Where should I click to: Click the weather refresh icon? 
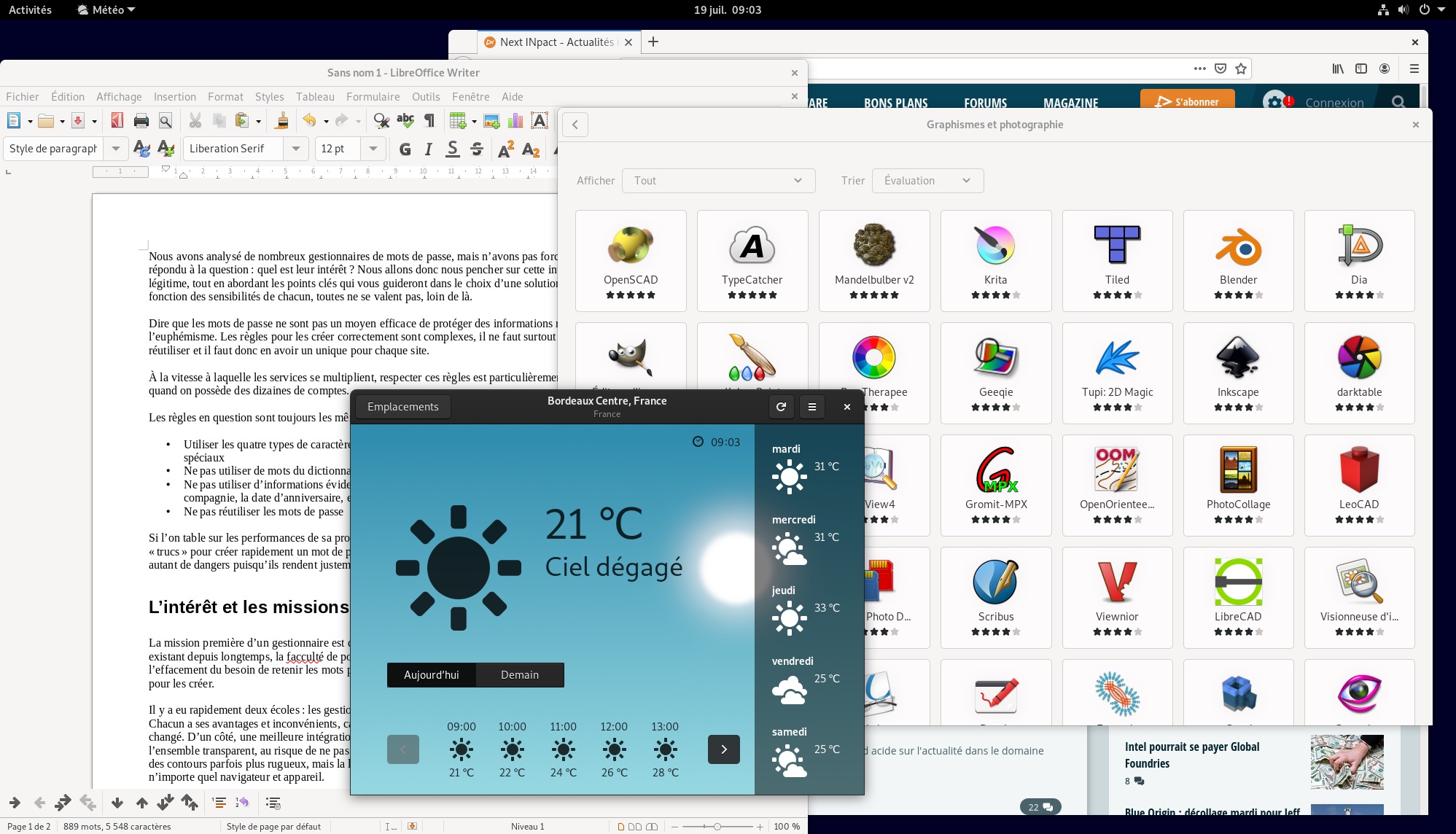click(781, 407)
